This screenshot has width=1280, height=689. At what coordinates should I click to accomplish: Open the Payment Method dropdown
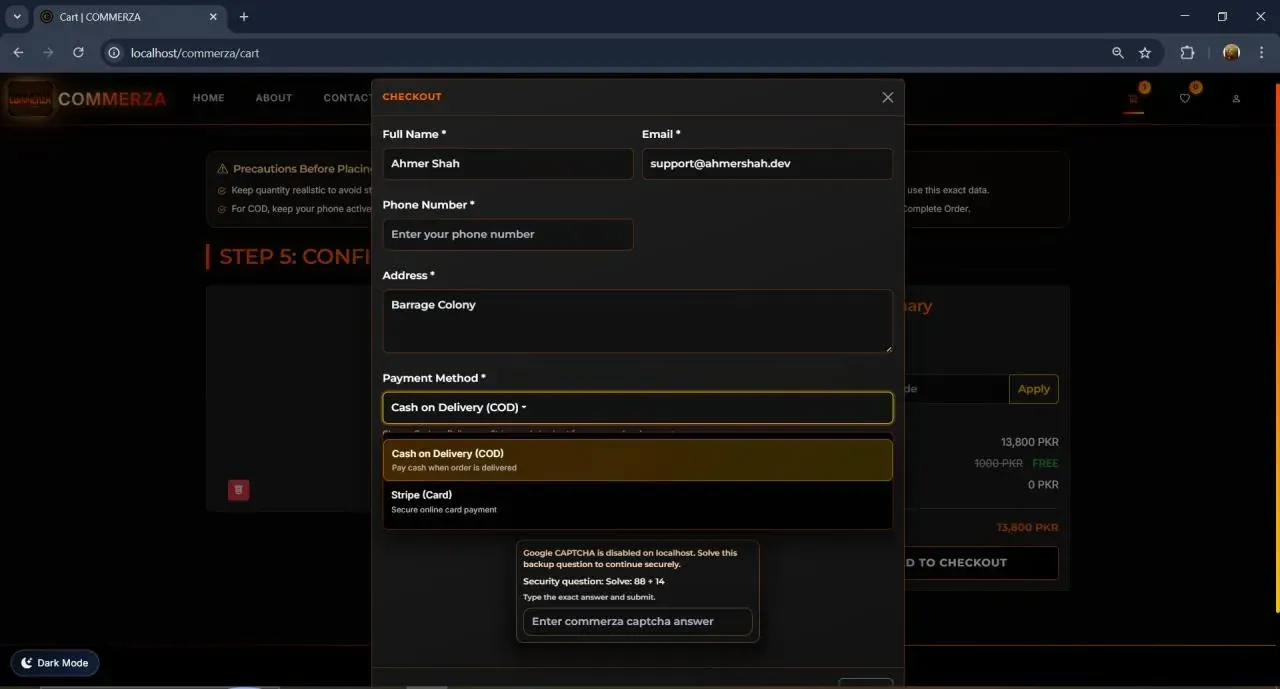pos(637,407)
